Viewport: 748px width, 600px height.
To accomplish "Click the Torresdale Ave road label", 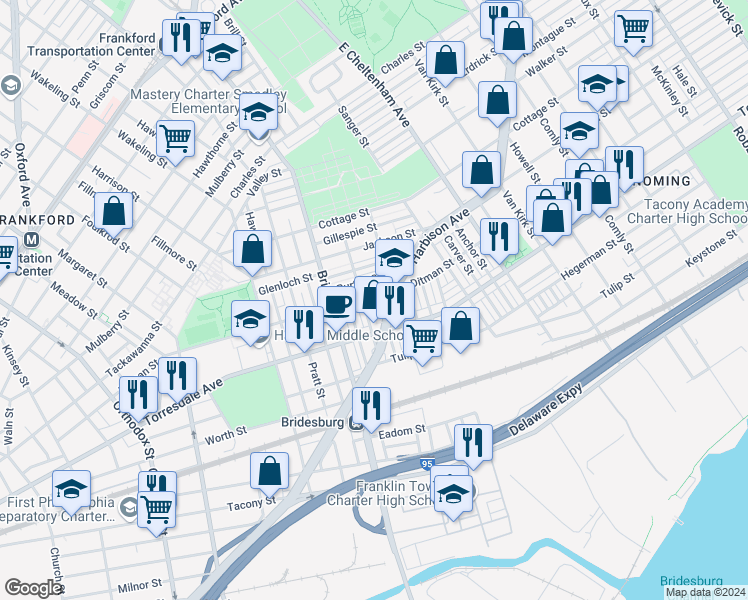I will (x=183, y=401).
